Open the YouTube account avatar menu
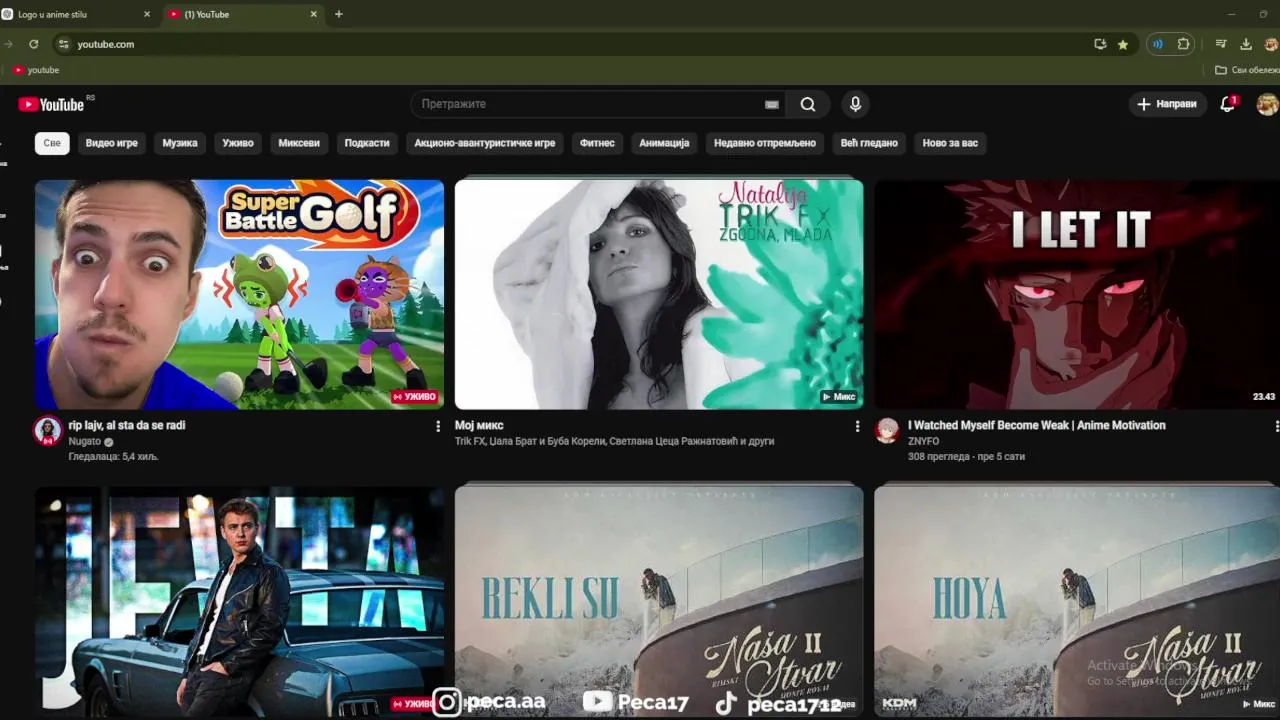Viewport: 1280px width, 720px height. 1267,104
